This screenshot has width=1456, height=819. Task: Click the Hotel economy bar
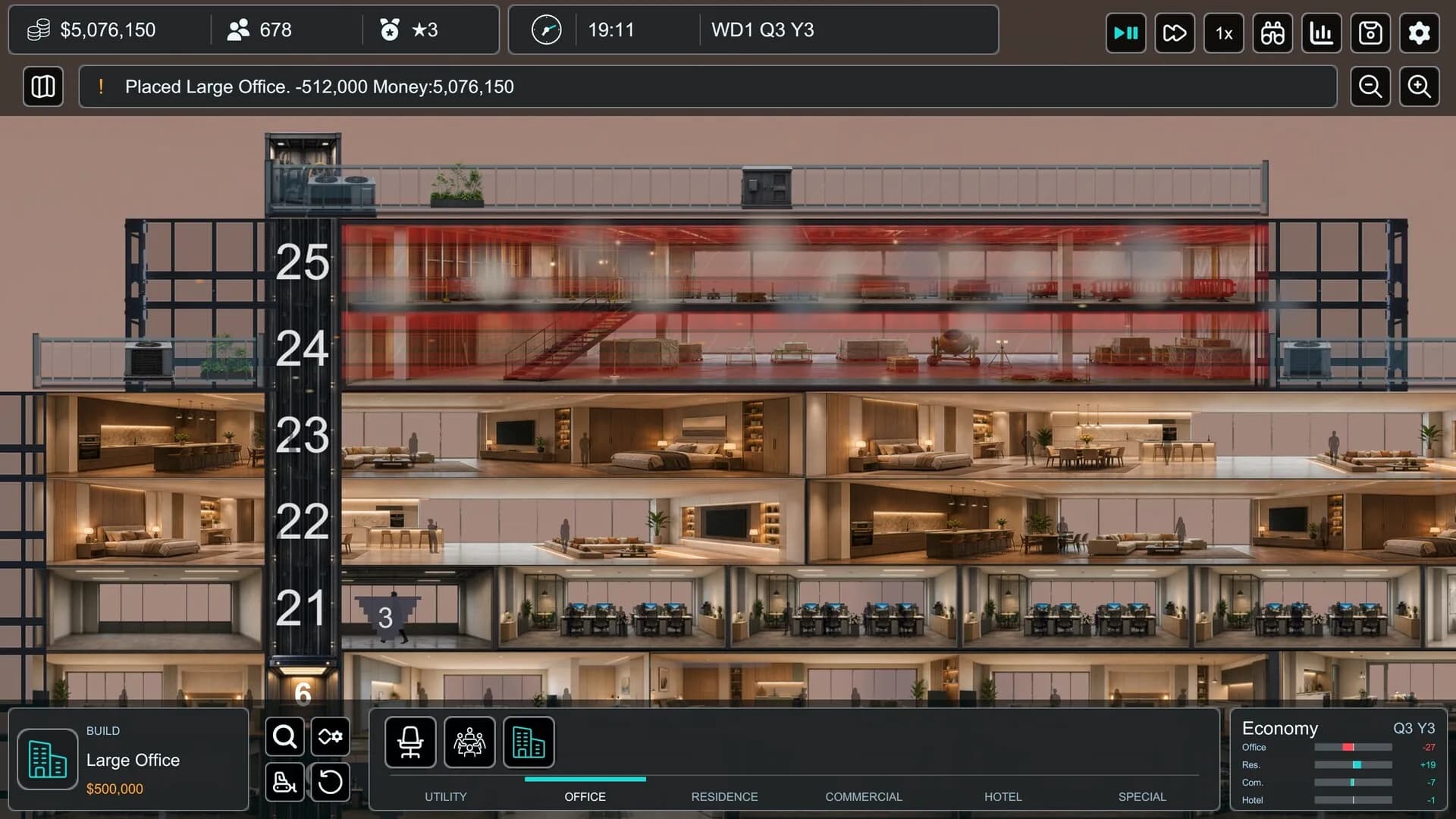tap(1353, 799)
